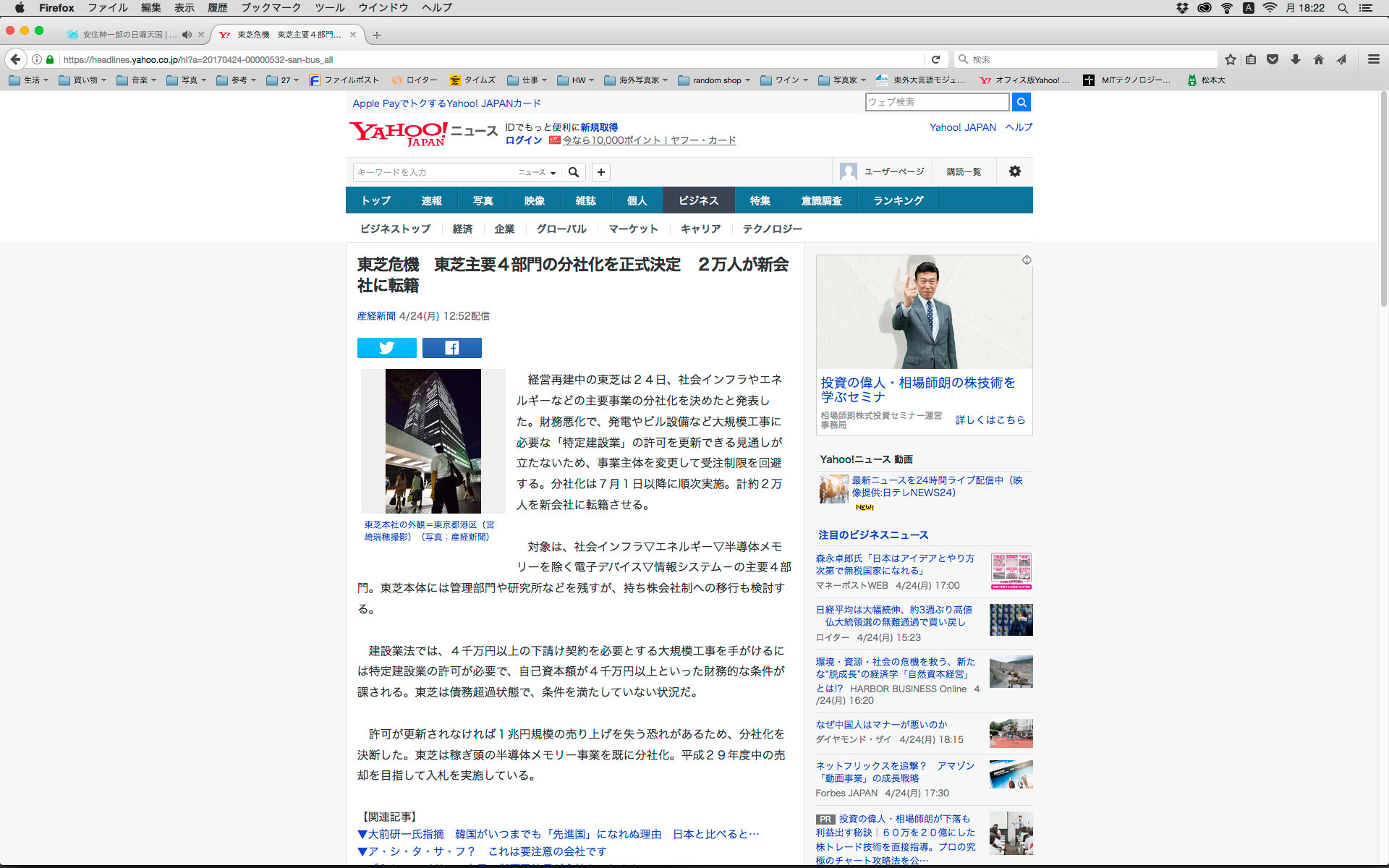
Task: Open a new browser tab
Action: [x=377, y=35]
